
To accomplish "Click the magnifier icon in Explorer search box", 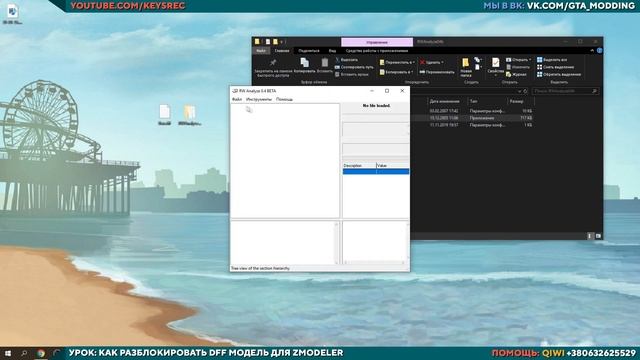I will (594, 91).
